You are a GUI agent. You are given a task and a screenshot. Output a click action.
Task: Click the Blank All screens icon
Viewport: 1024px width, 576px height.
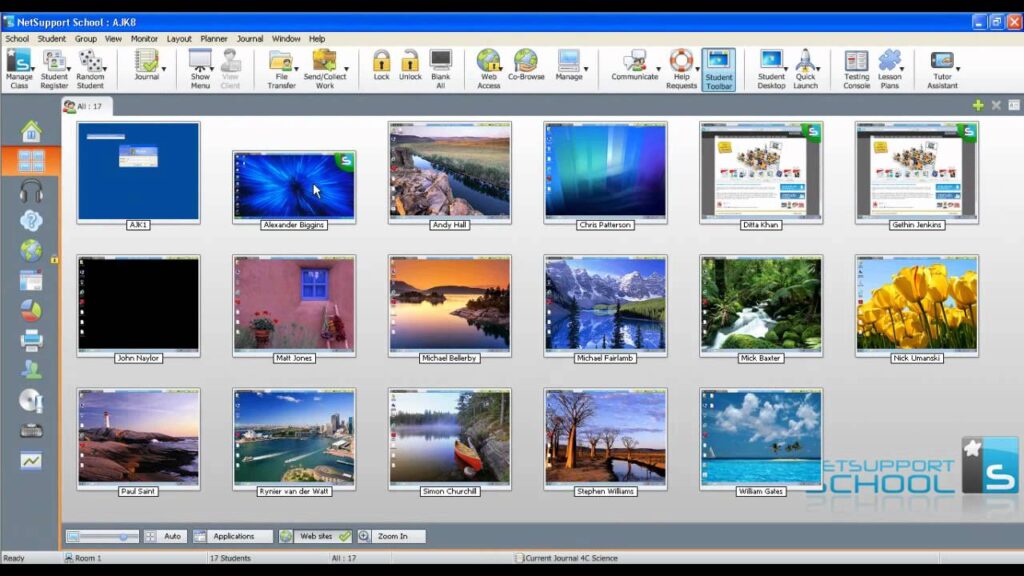(440, 66)
